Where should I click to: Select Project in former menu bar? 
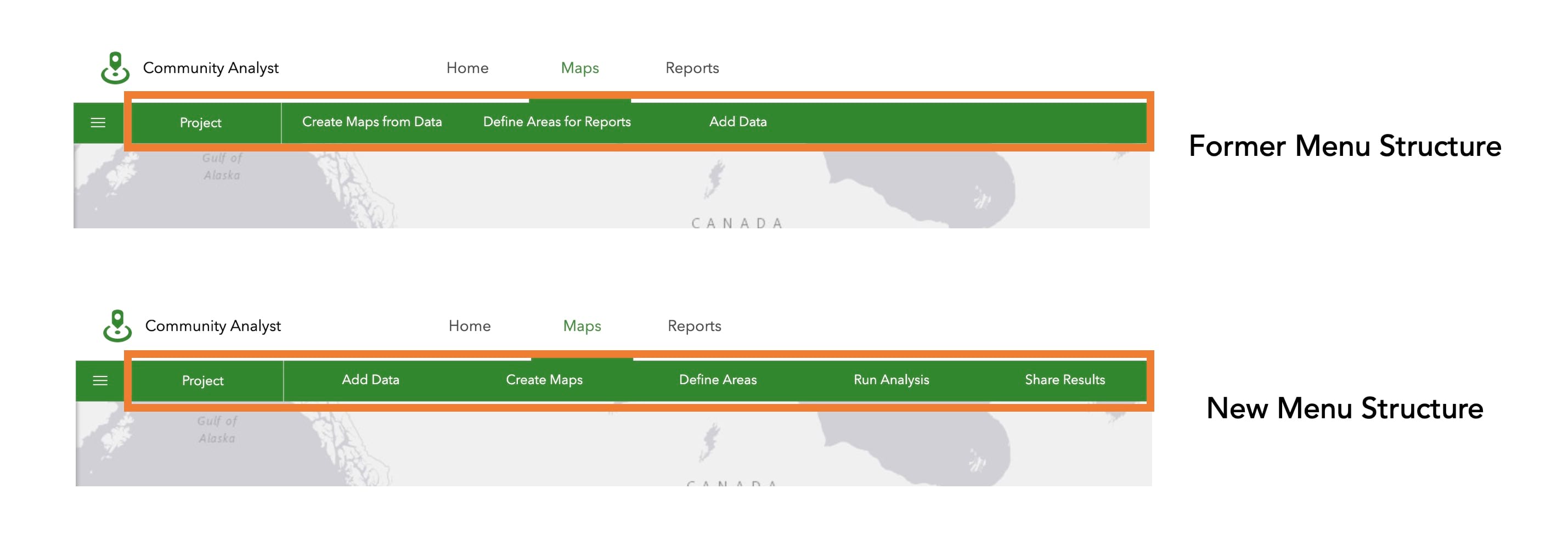pyautogui.click(x=201, y=123)
